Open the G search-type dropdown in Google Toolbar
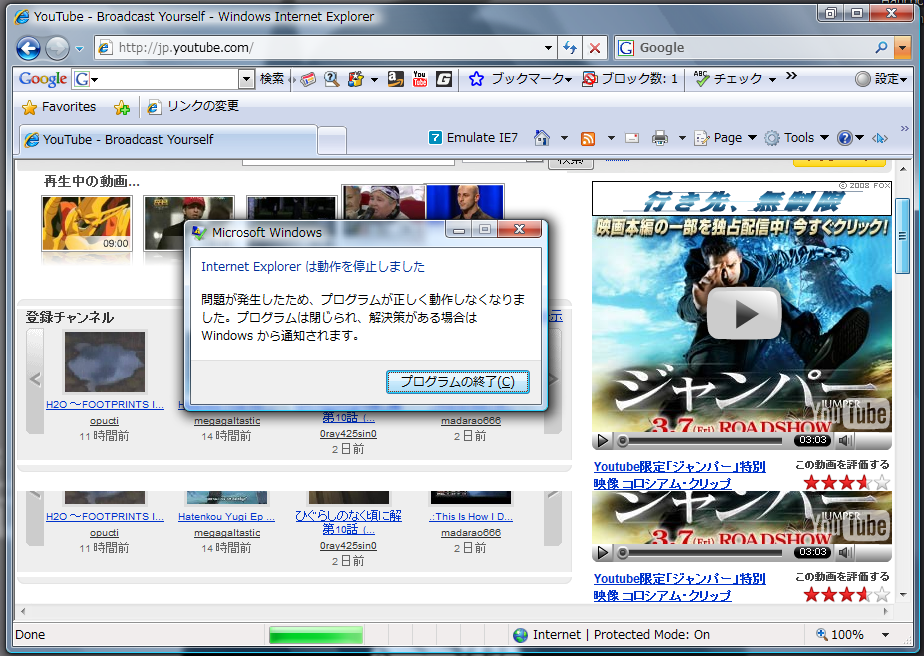The image size is (924, 656). [85, 78]
